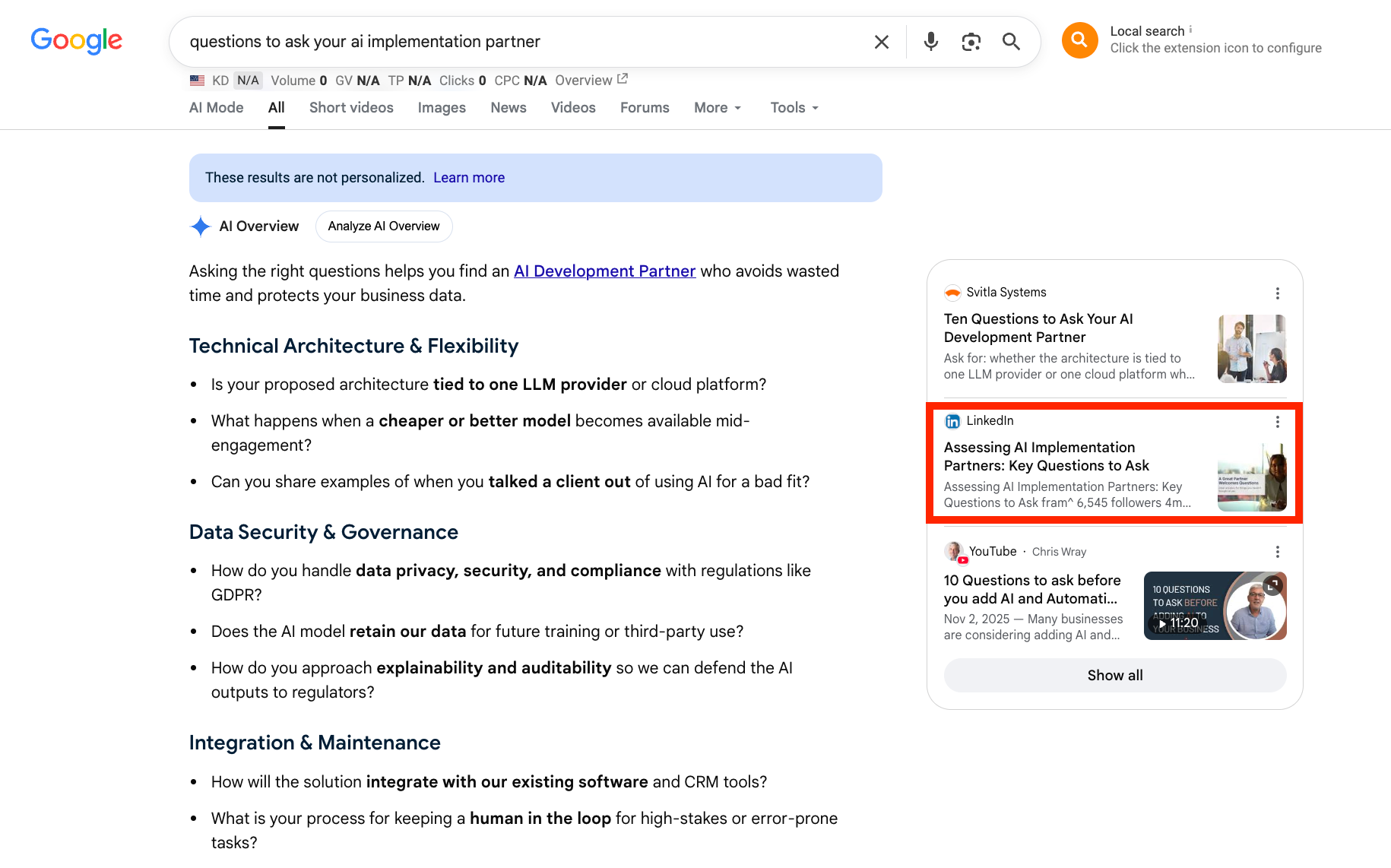
Task: Click the LinkedIn favicon
Action: [952, 421]
